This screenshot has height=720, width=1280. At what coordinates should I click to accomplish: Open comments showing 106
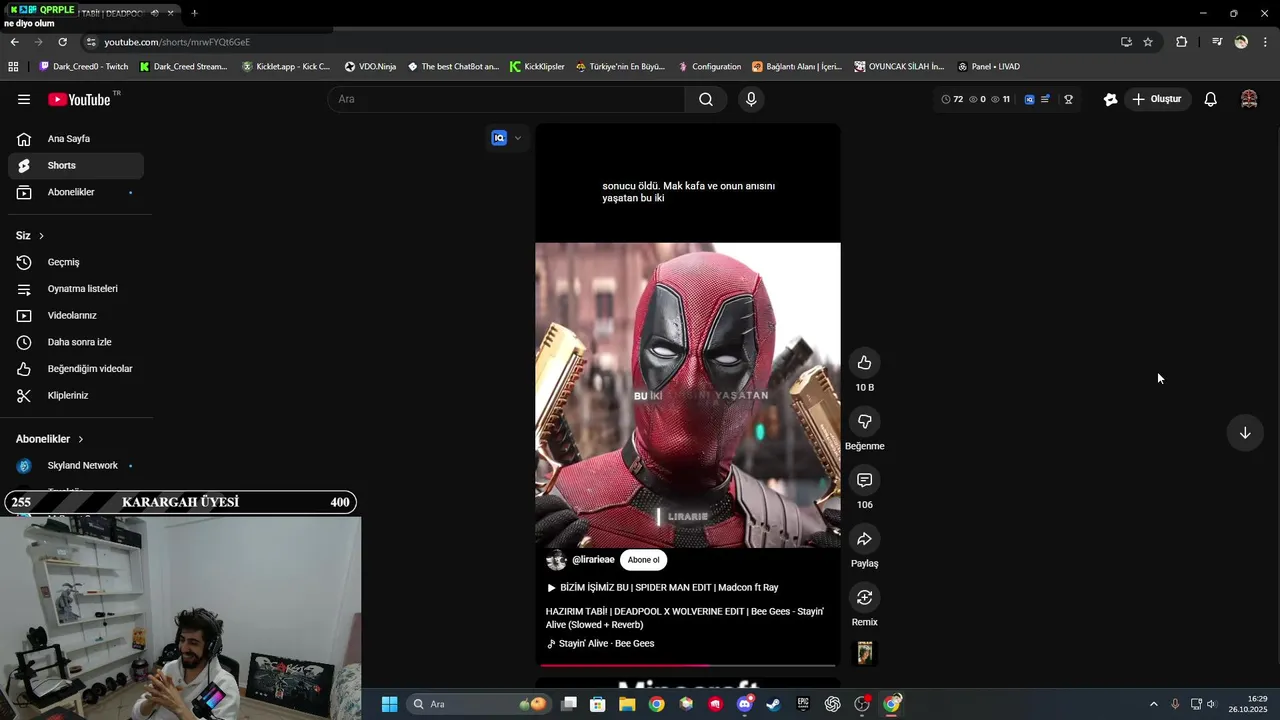tap(865, 480)
